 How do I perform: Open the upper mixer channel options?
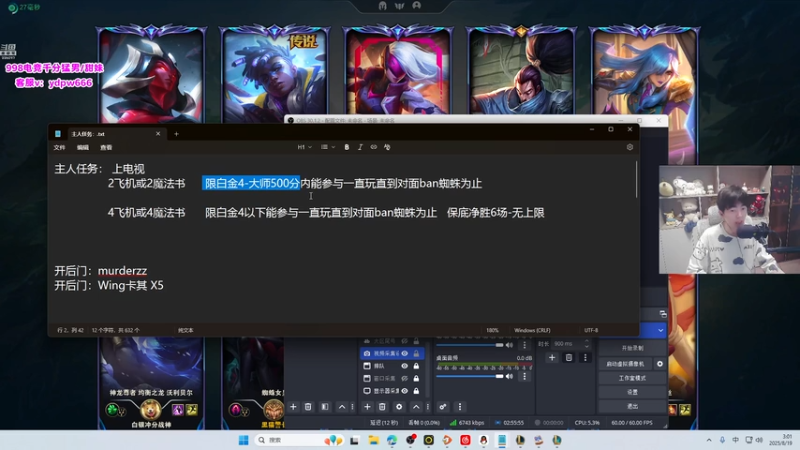(524, 345)
